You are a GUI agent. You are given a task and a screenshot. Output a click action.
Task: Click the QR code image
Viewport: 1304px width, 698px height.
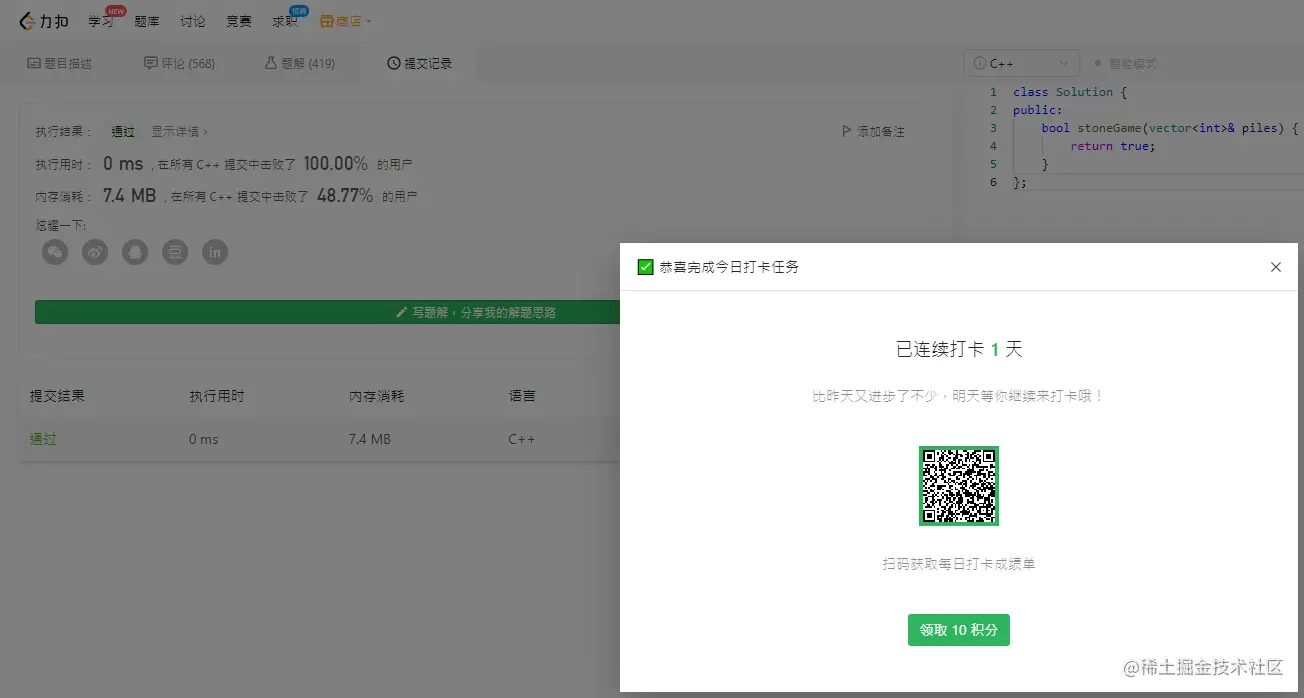pos(959,486)
